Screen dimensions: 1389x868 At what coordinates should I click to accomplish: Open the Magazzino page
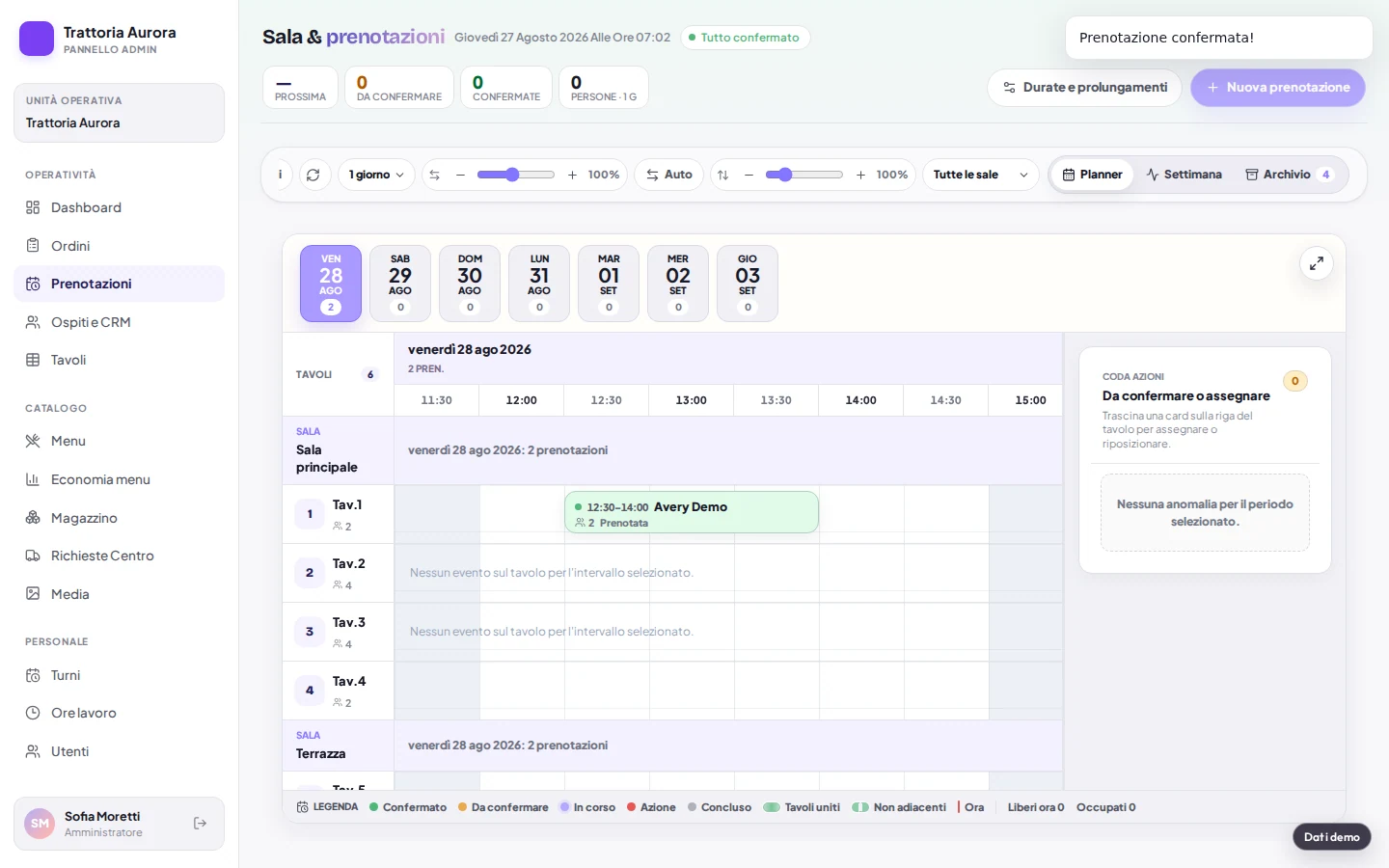[119, 518]
